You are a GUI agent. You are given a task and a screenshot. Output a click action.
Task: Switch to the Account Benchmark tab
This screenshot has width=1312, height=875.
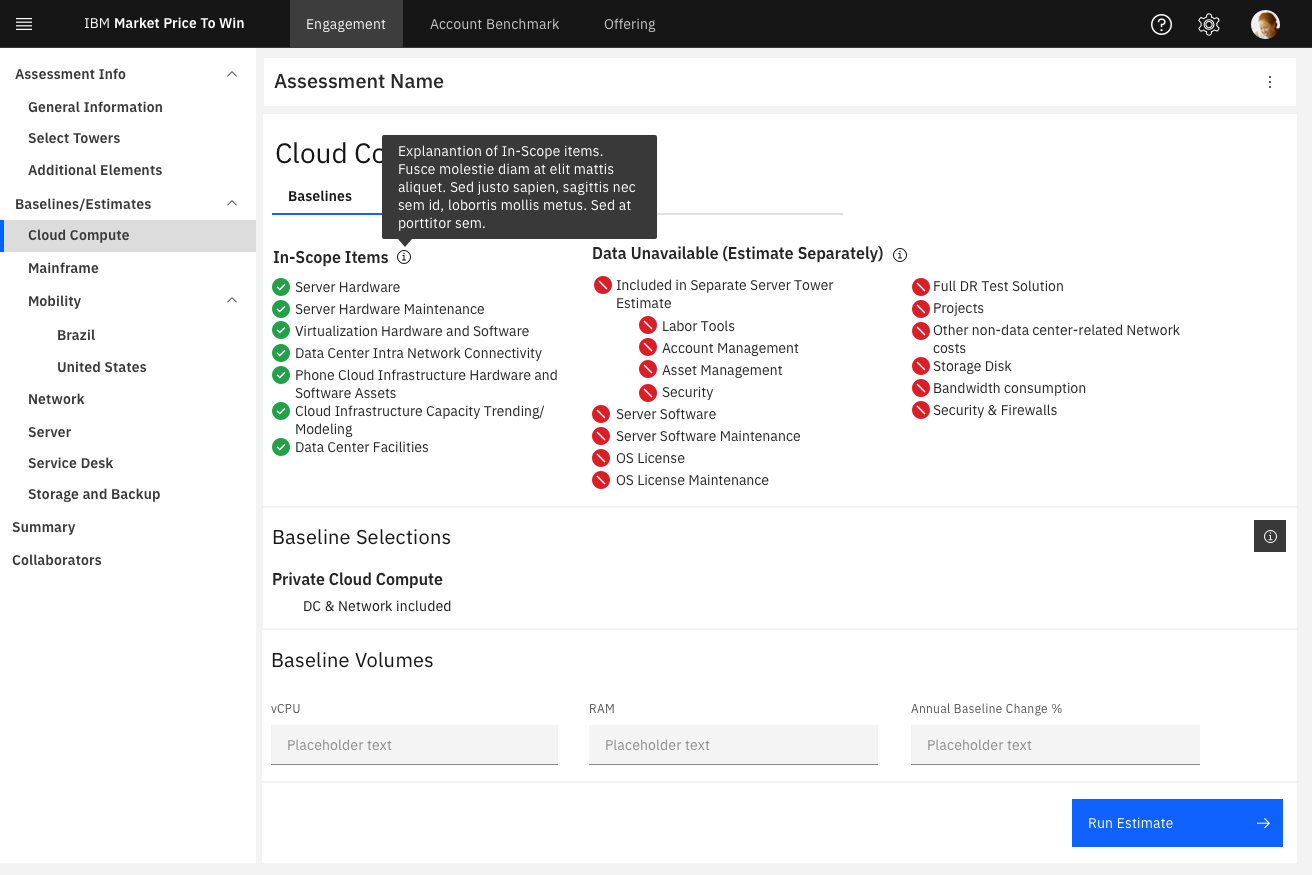click(x=495, y=24)
